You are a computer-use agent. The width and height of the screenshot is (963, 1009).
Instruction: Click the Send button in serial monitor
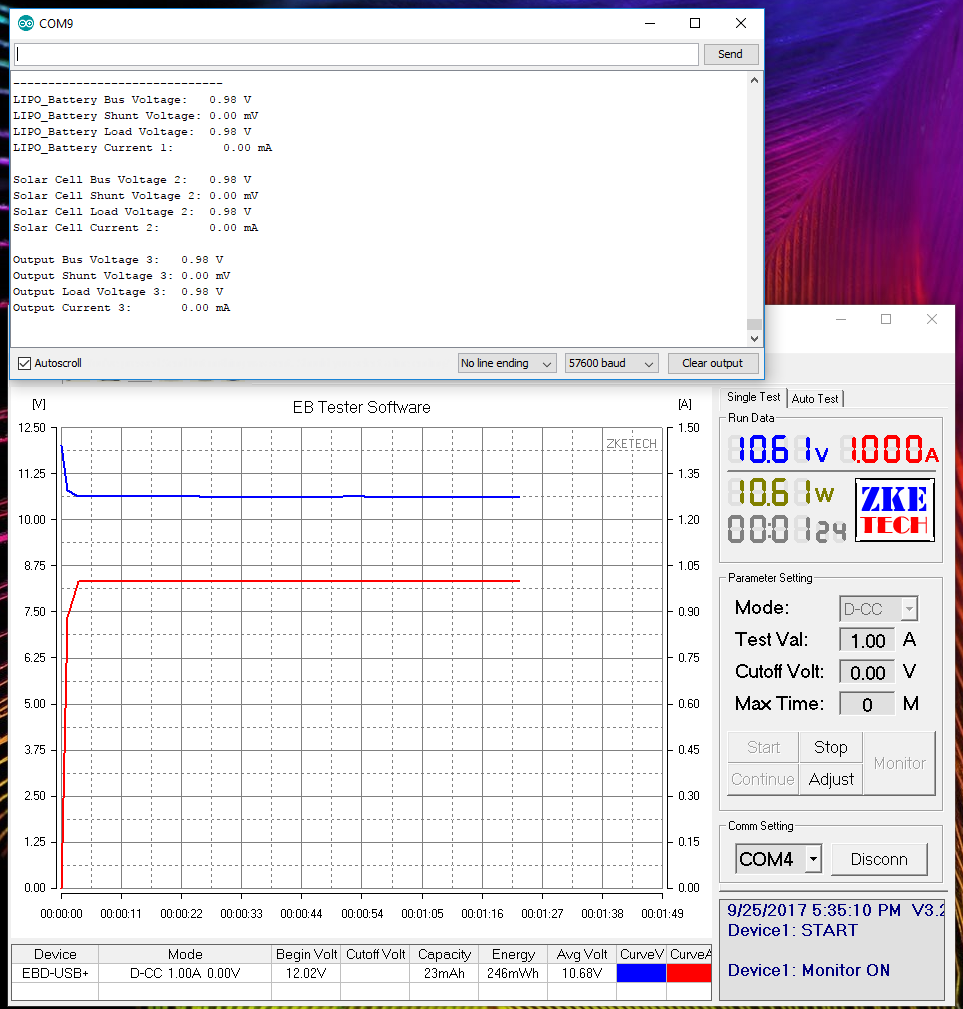point(730,54)
